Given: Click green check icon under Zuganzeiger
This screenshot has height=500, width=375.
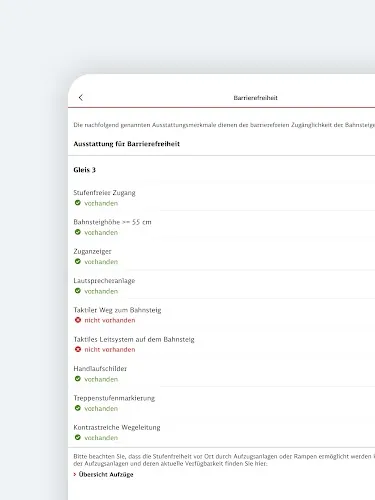Looking at the screenshot, I should (78, 261).
